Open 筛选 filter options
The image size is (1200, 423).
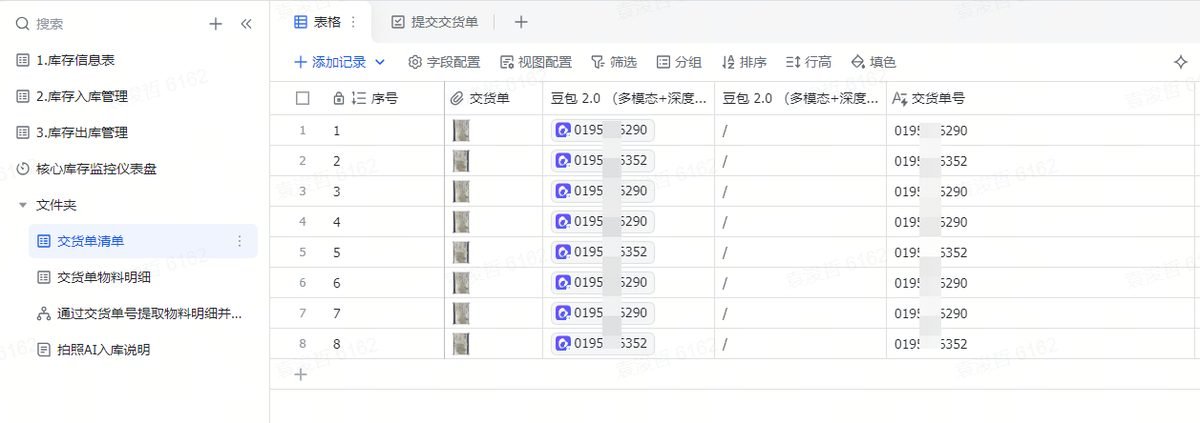coord(614,62)
